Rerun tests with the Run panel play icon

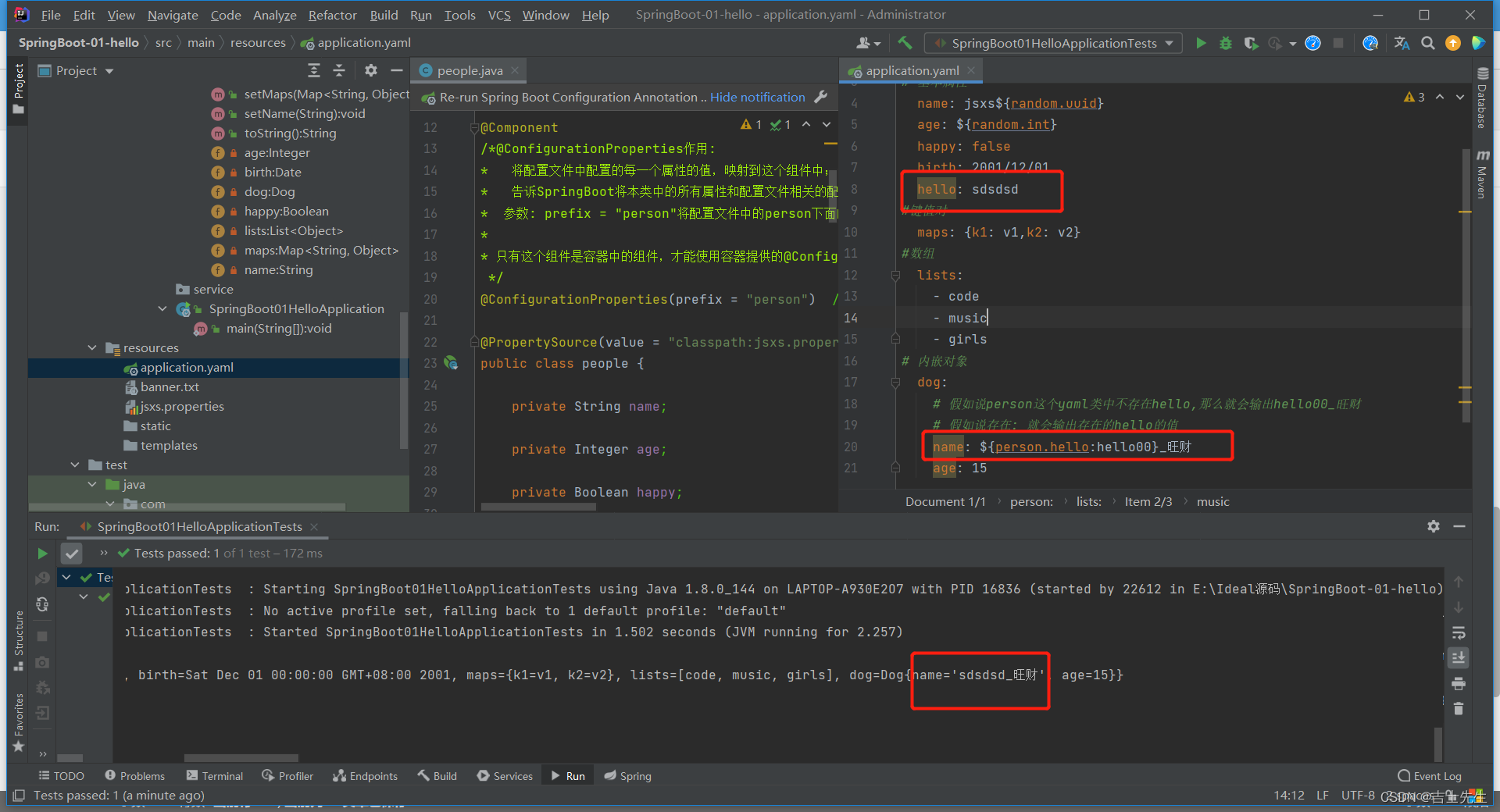[x=42, y=554]
